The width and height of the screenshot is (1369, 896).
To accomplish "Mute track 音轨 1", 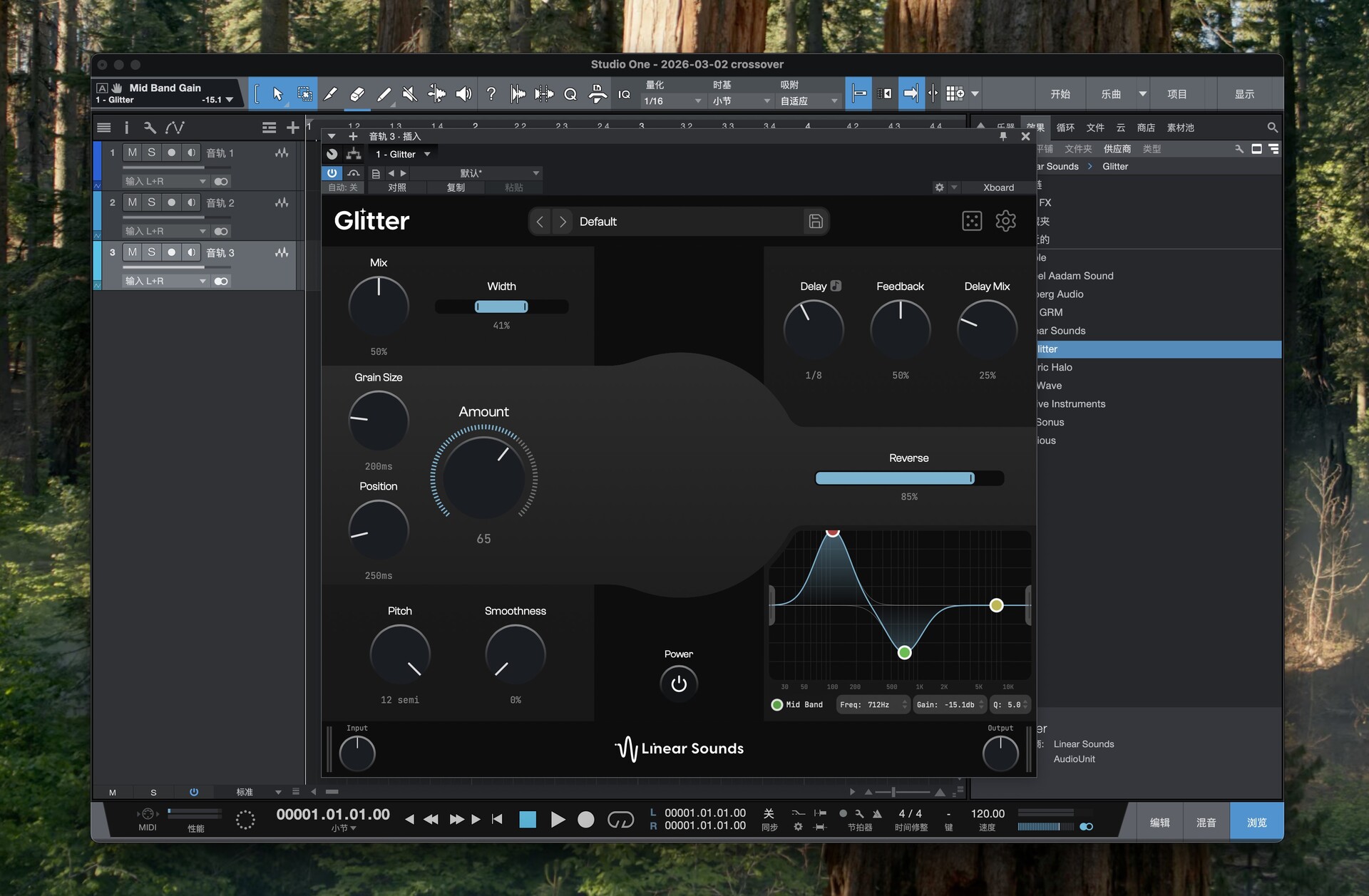I will [x=133, y=153].
